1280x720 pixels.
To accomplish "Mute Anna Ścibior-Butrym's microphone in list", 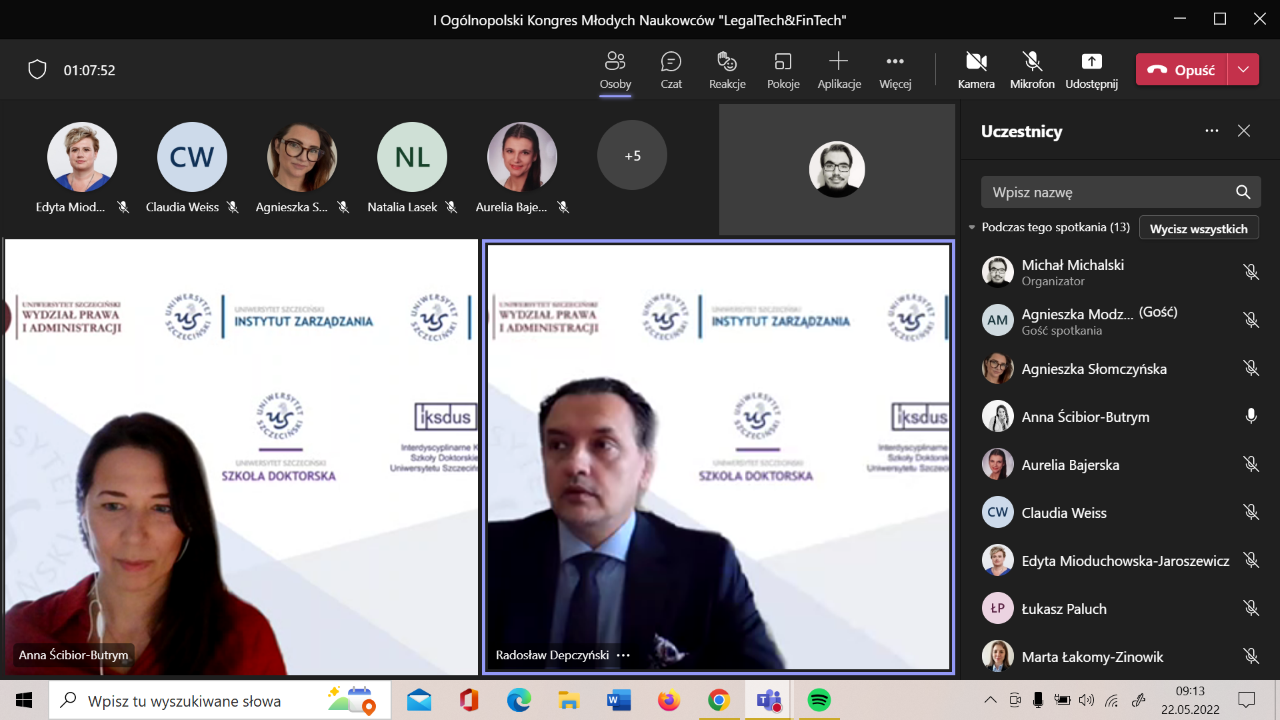I will (1250, 417).
